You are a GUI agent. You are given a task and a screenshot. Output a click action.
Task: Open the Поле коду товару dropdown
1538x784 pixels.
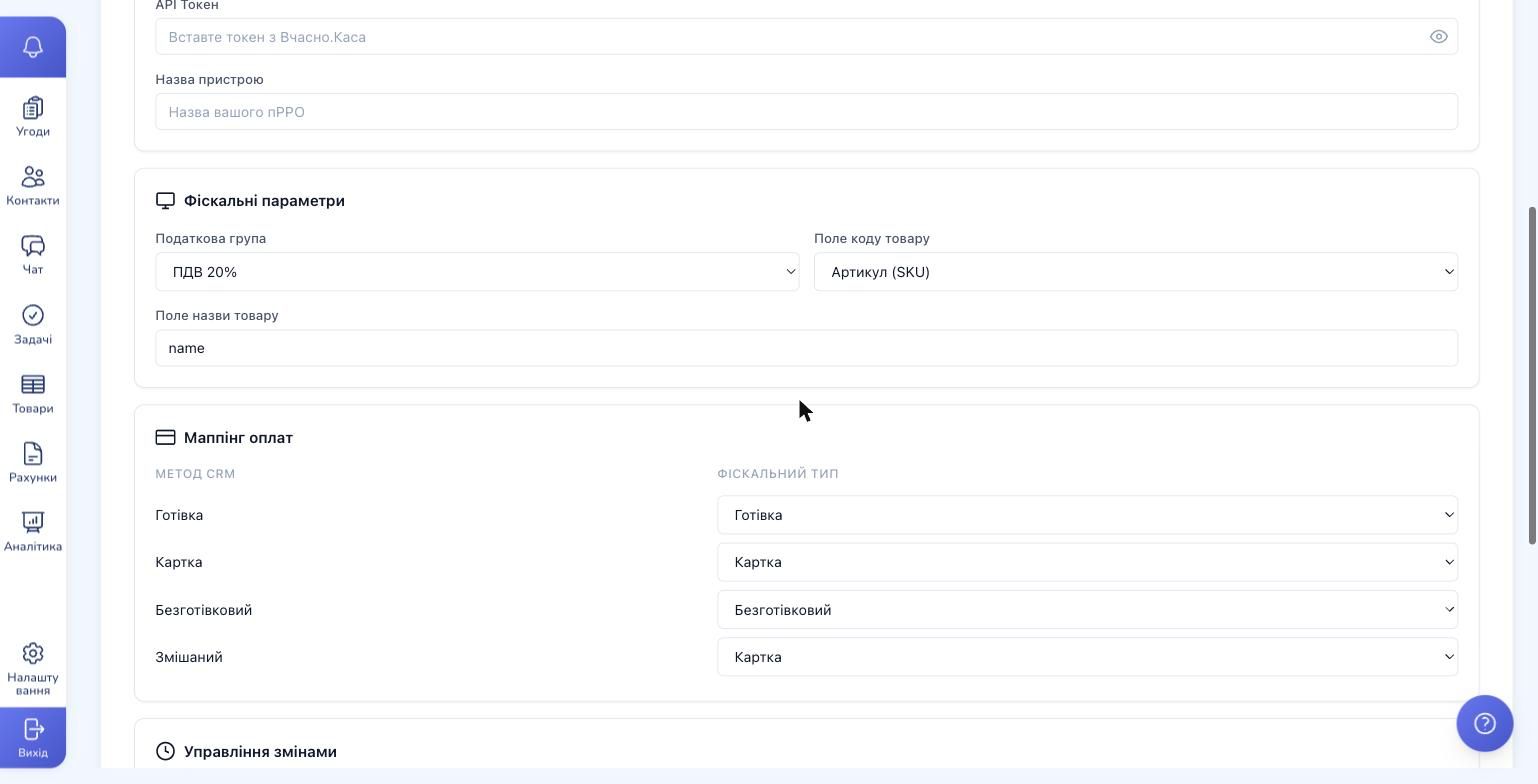click(1136, 272)
